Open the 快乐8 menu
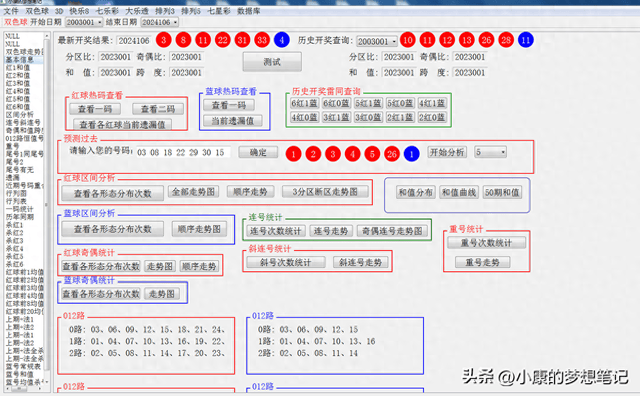The image size is (640, 396). click(79, 11)
